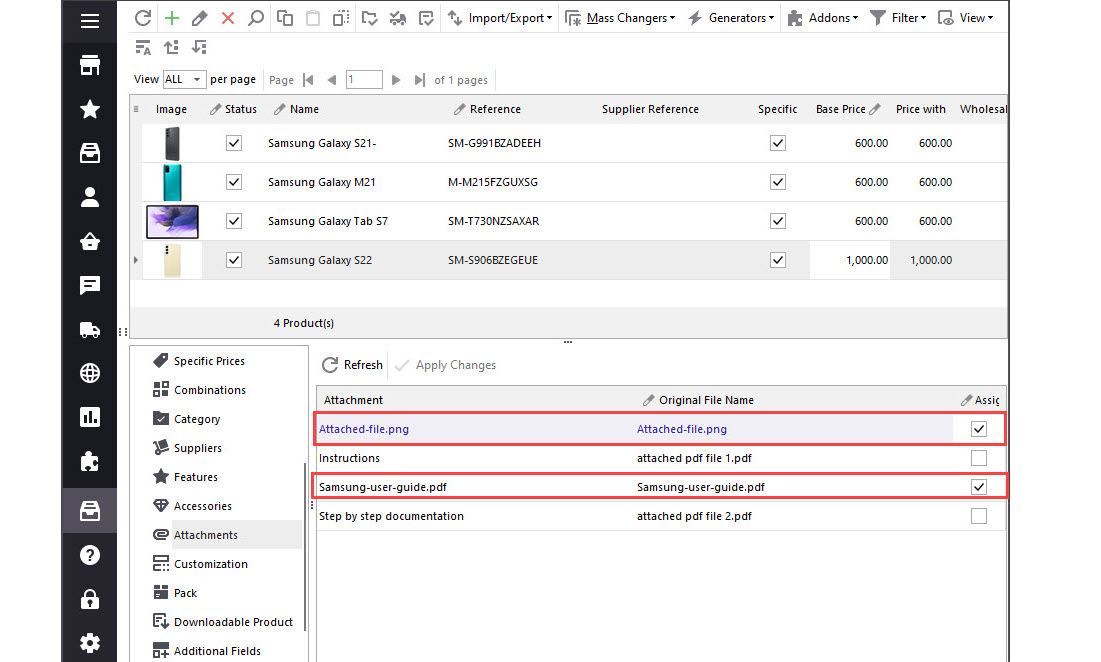Delete product with red X icon

coord(228,18)
